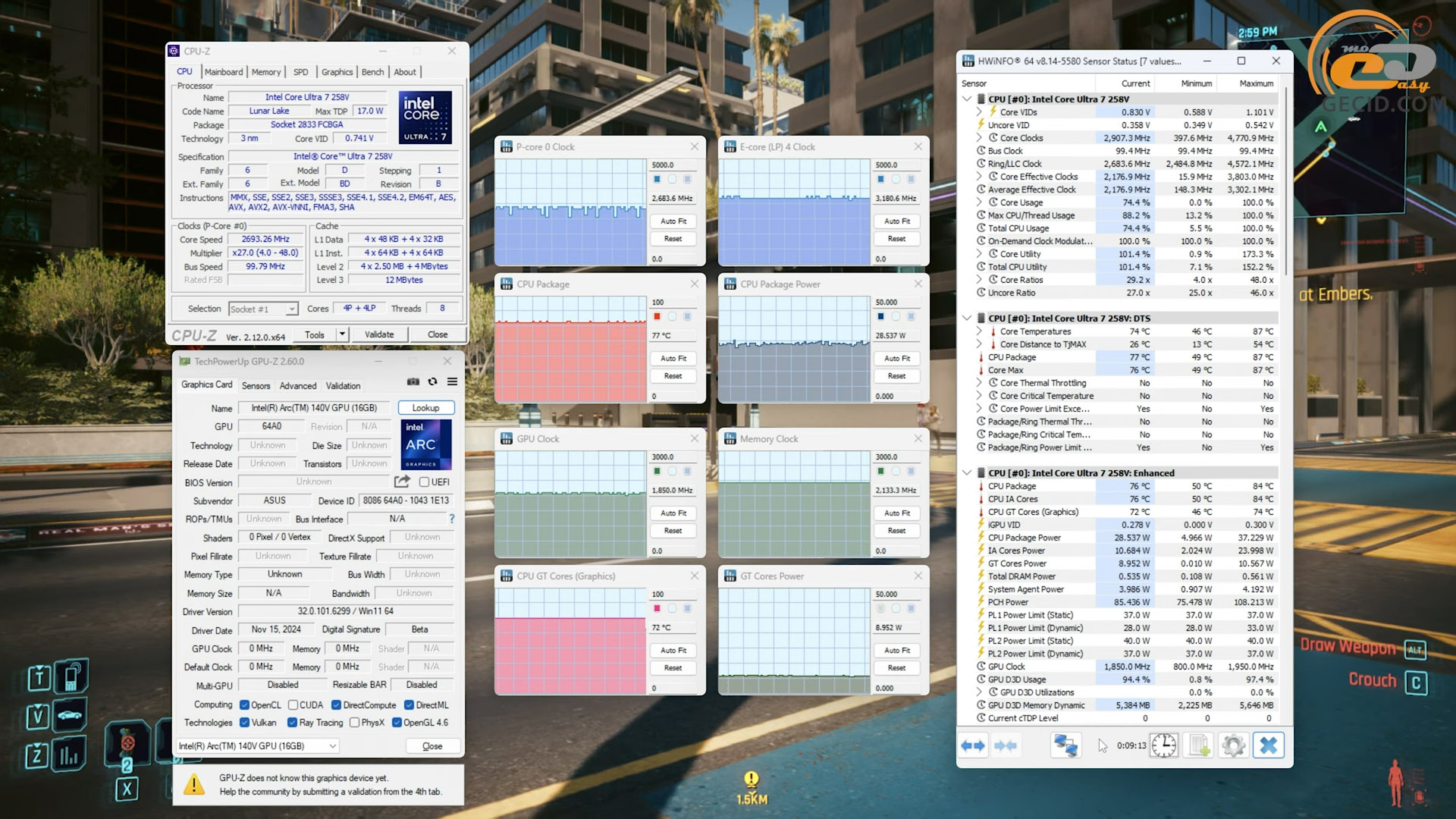Open the GPU-Z hamburger menu icon

pos(452,382)
